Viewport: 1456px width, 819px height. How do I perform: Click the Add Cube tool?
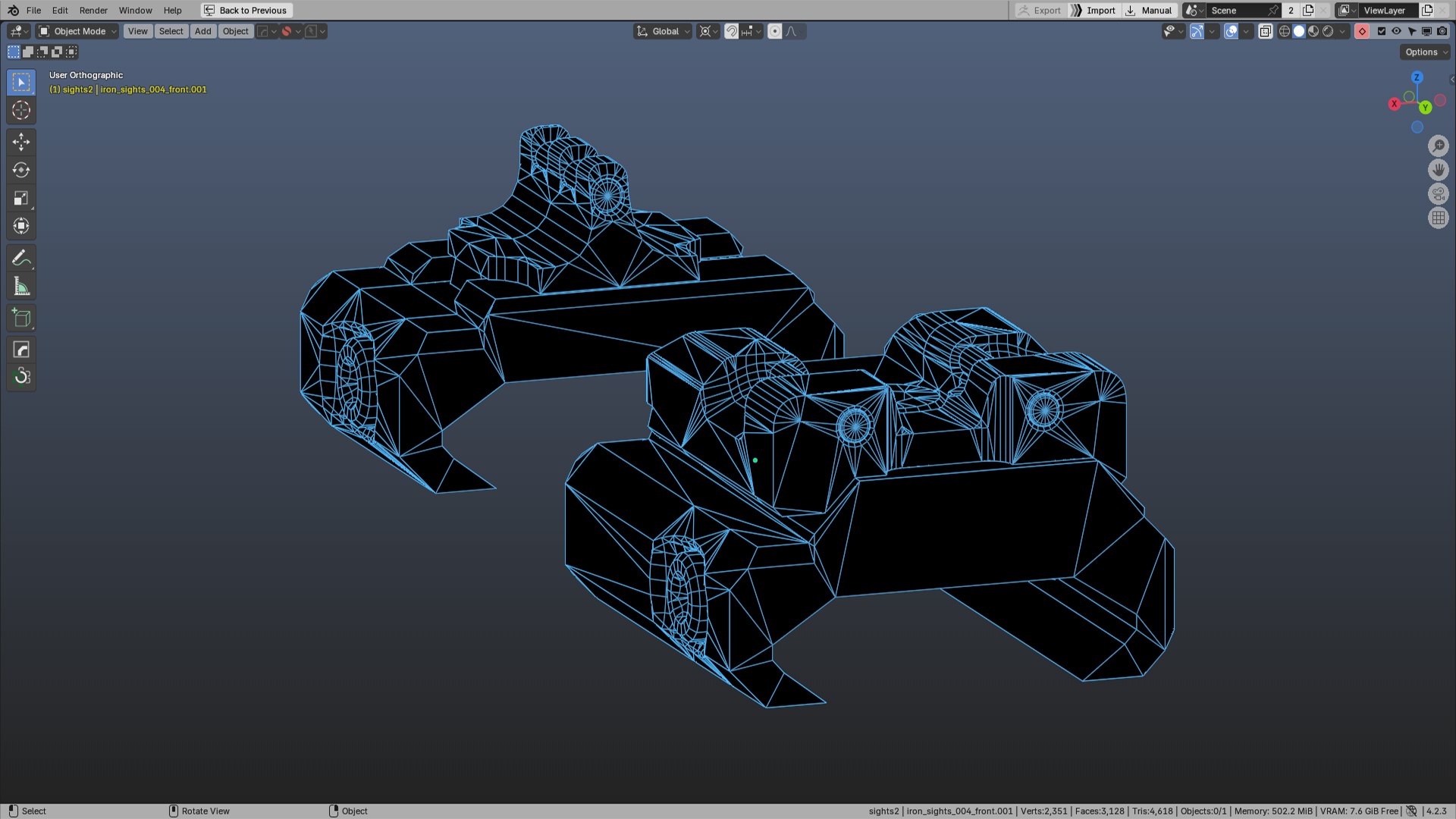click(x=21, y=318)
